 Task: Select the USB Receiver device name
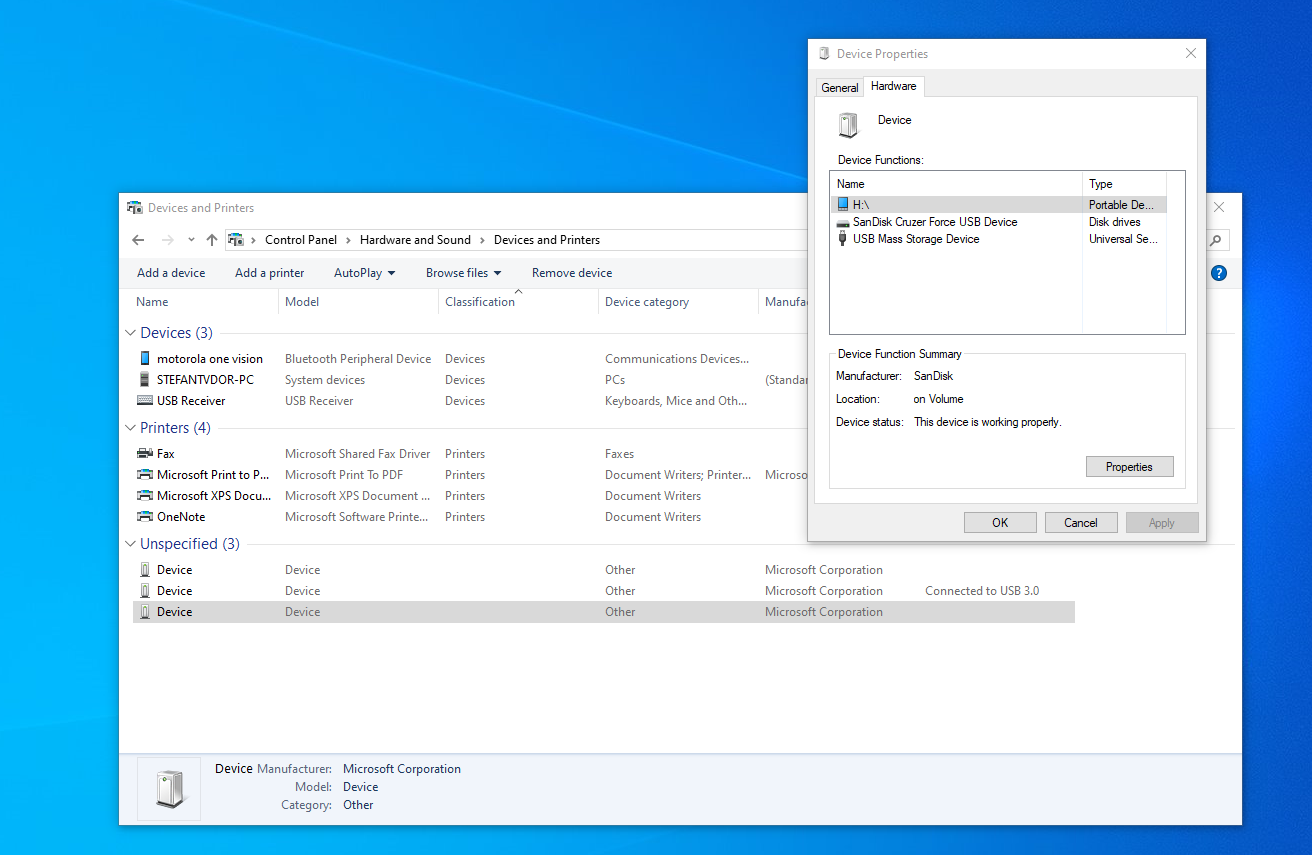click(x=191, y=400)
